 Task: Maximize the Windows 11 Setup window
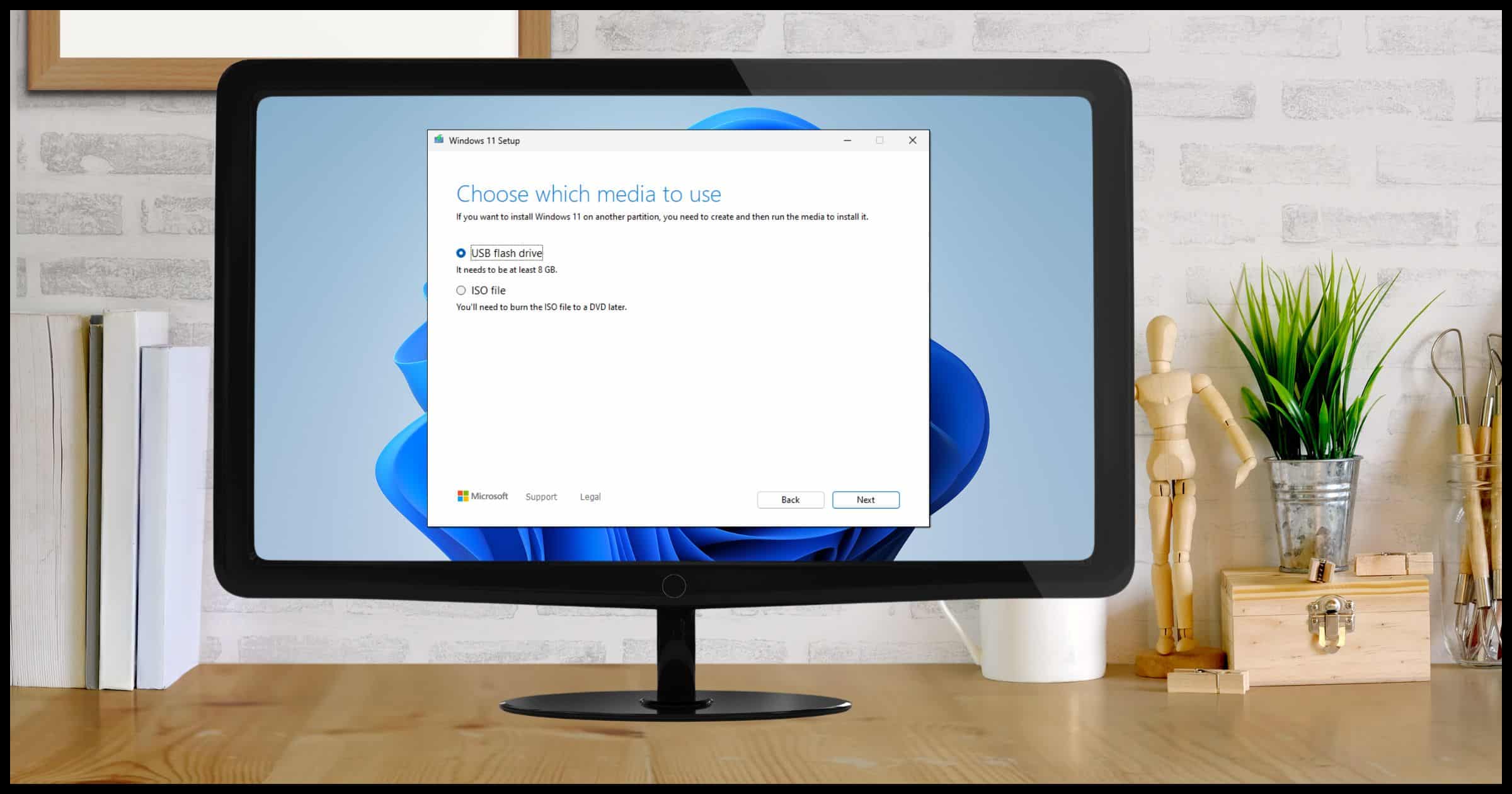coord(879,140)
